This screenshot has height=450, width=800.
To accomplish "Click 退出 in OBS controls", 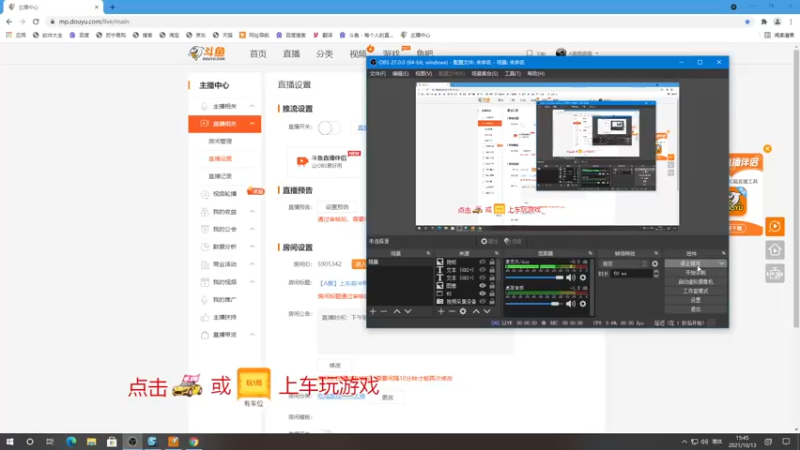I will pos(695,309).
